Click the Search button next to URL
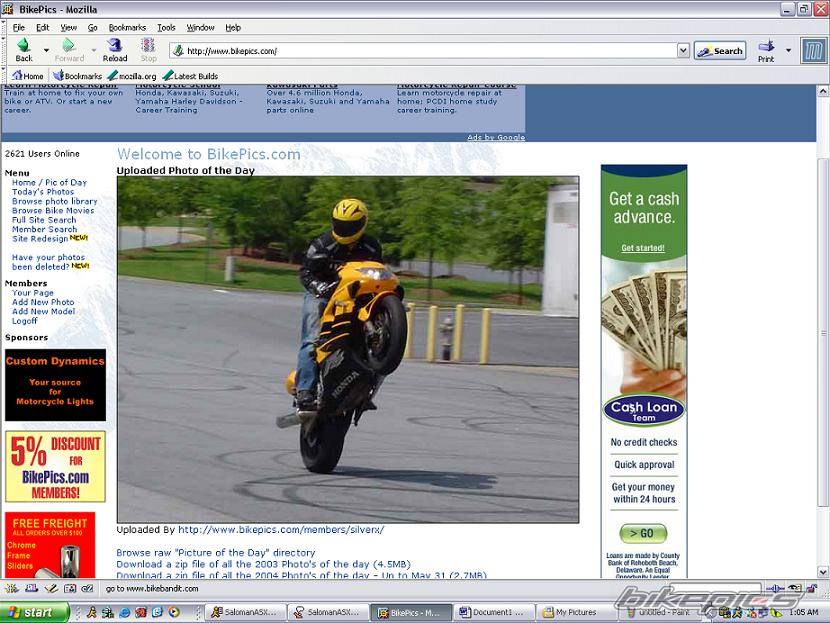830x623 pixels. (720, 51)
